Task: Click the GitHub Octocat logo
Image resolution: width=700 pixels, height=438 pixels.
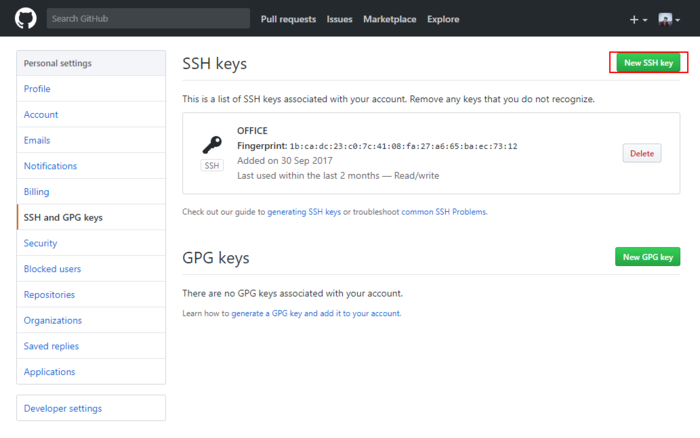Action: [25, 18]
